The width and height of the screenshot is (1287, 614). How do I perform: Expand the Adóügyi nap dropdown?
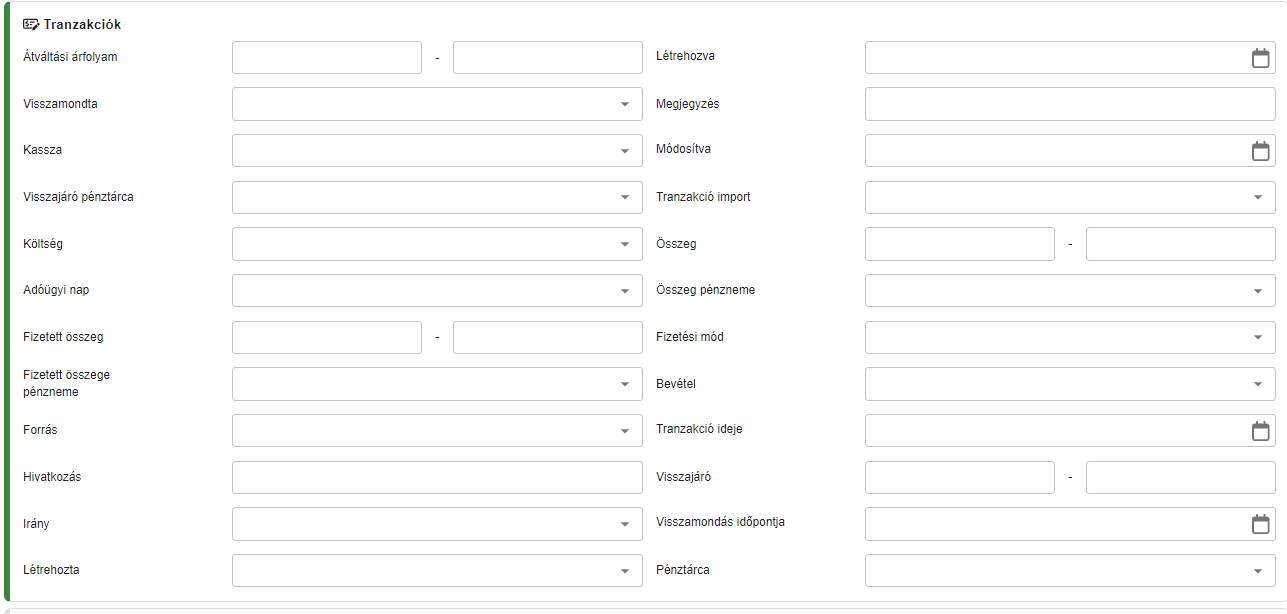coord(437,291)
